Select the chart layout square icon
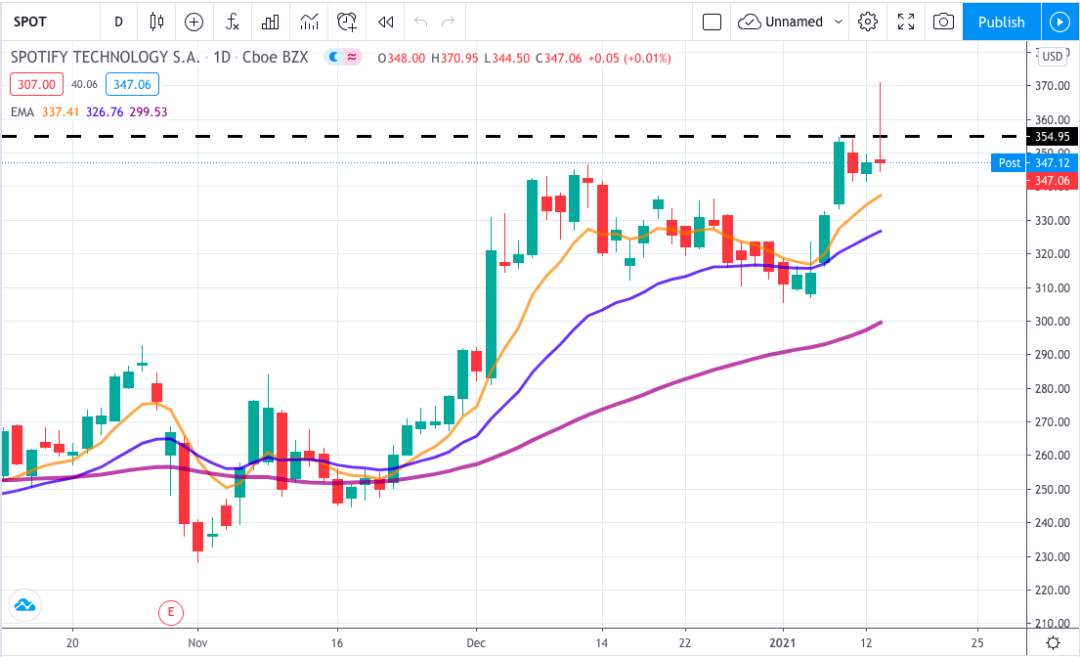 coord(712,21)
